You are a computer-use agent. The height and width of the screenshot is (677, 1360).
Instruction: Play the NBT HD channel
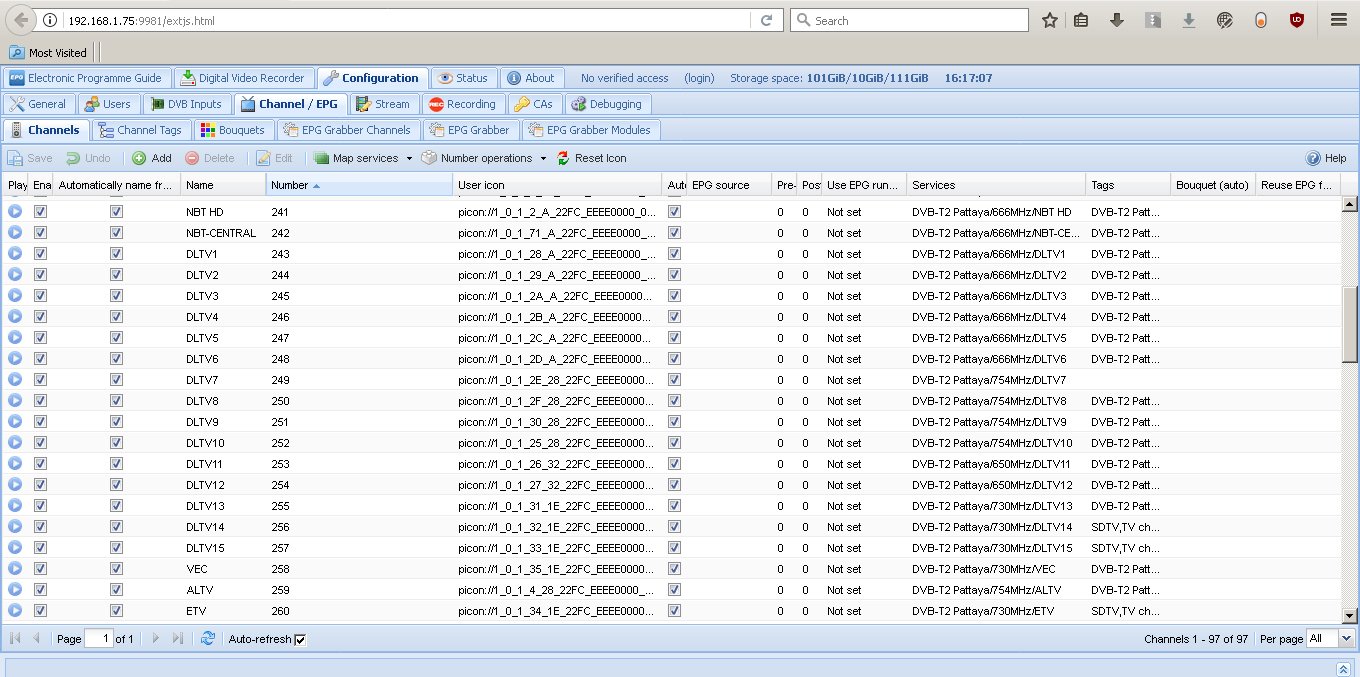point(15,212)
